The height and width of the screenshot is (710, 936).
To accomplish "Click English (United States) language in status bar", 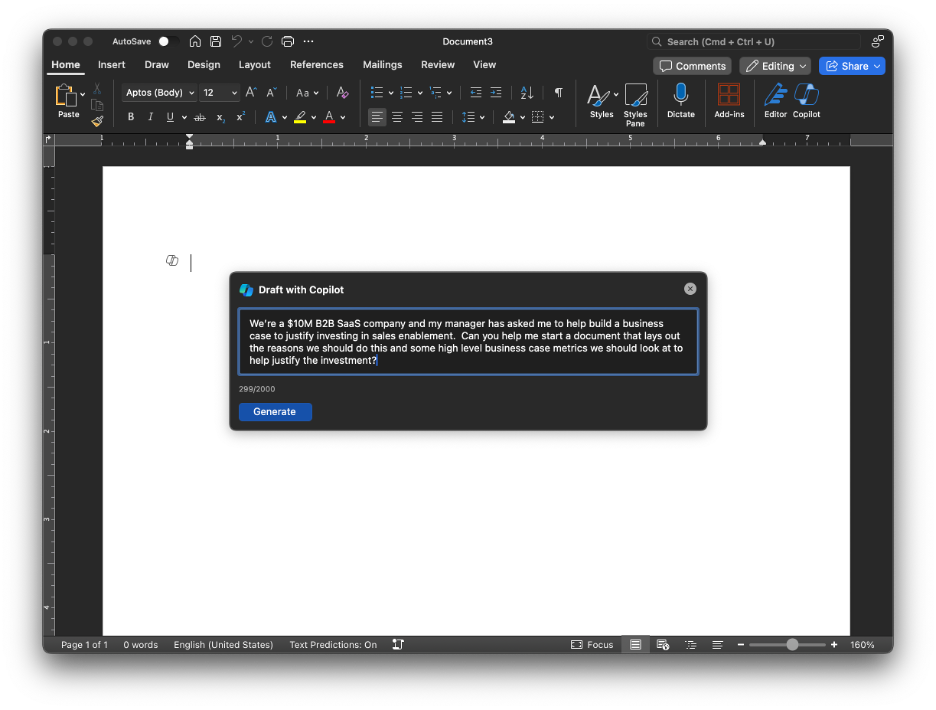I will tap(223, 644).
